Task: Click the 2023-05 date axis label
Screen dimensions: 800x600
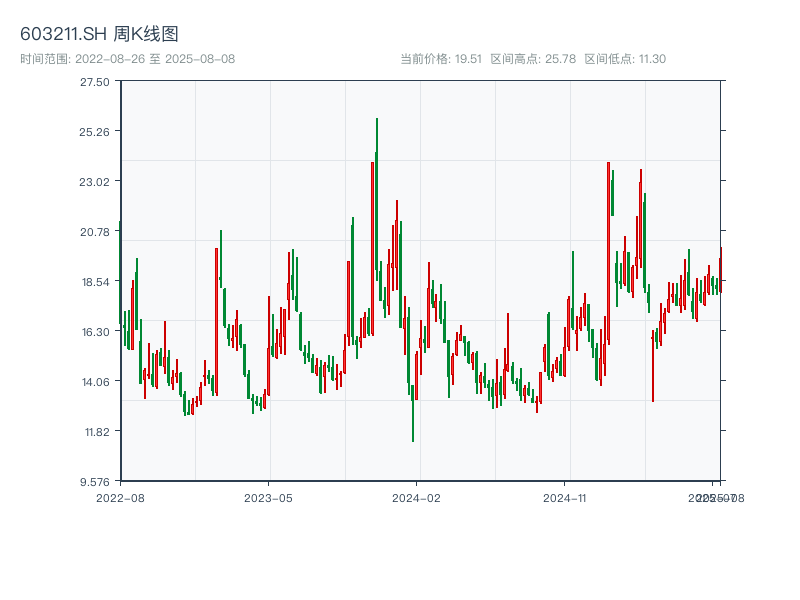Action: (268, 497)
